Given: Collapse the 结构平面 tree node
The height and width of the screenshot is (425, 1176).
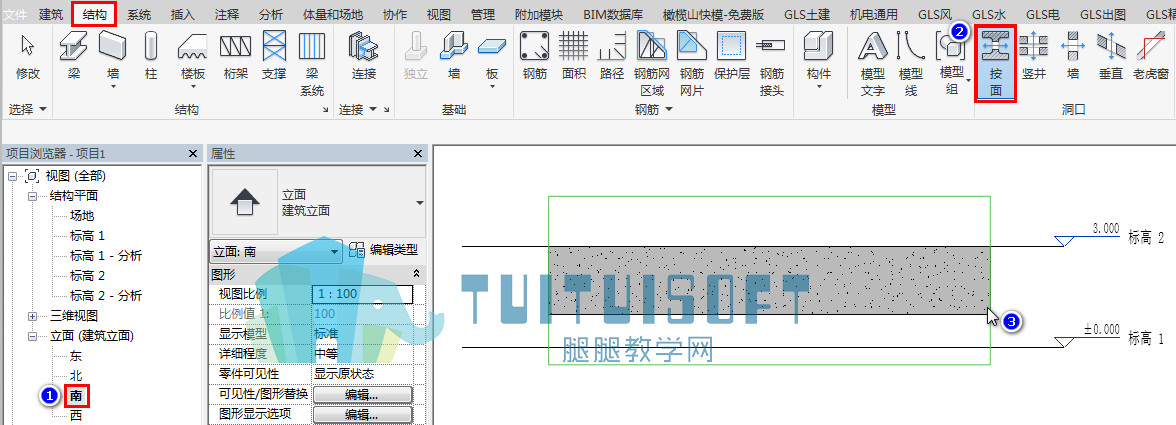Looking at the screenshot, I should click(32, 196).
